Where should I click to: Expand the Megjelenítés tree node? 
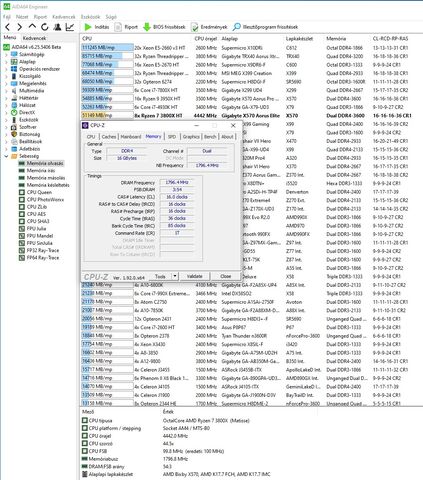(x=6, y=83)
